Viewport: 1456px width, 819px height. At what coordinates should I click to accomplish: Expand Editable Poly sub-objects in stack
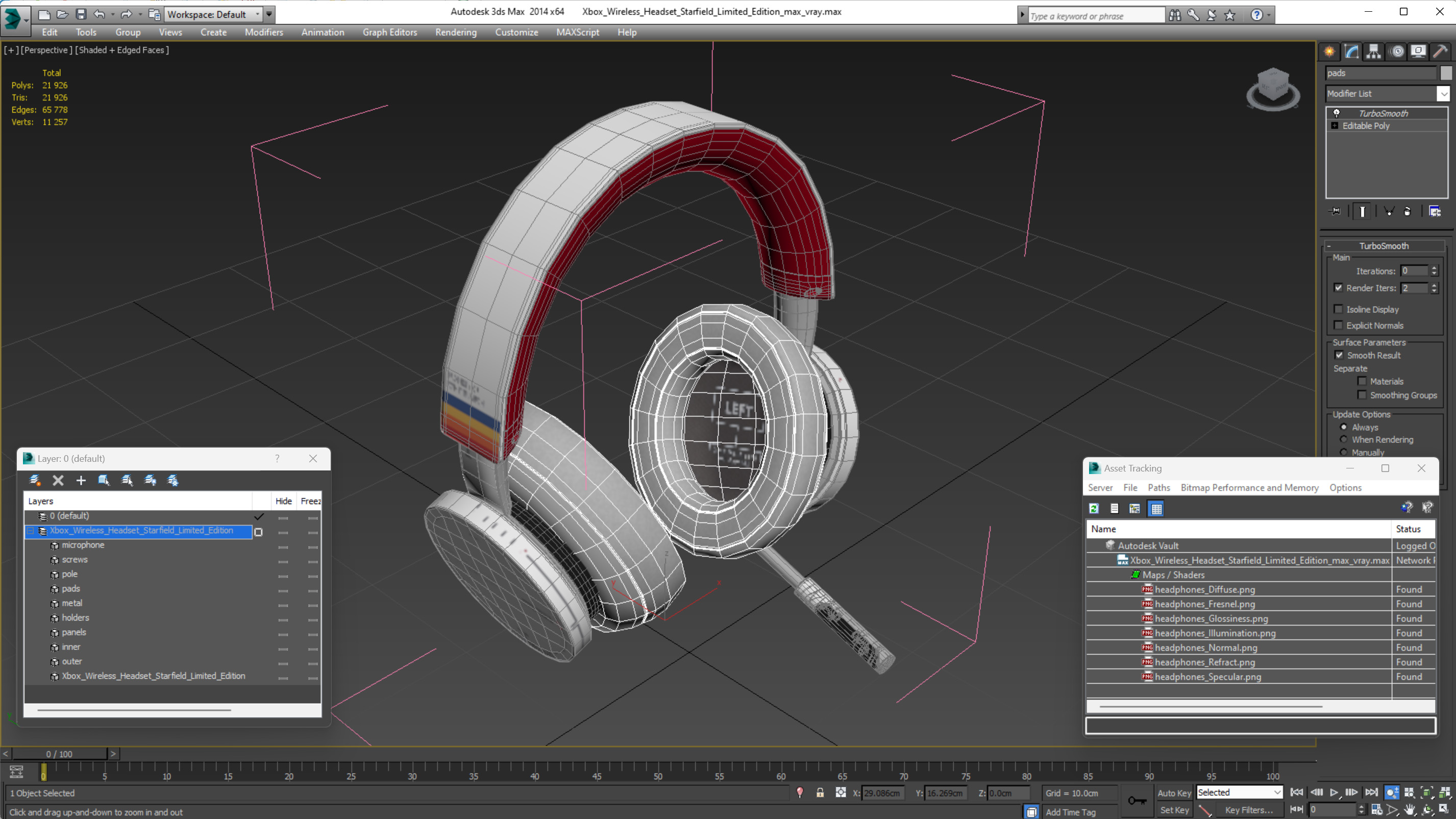click(1335, 126)
